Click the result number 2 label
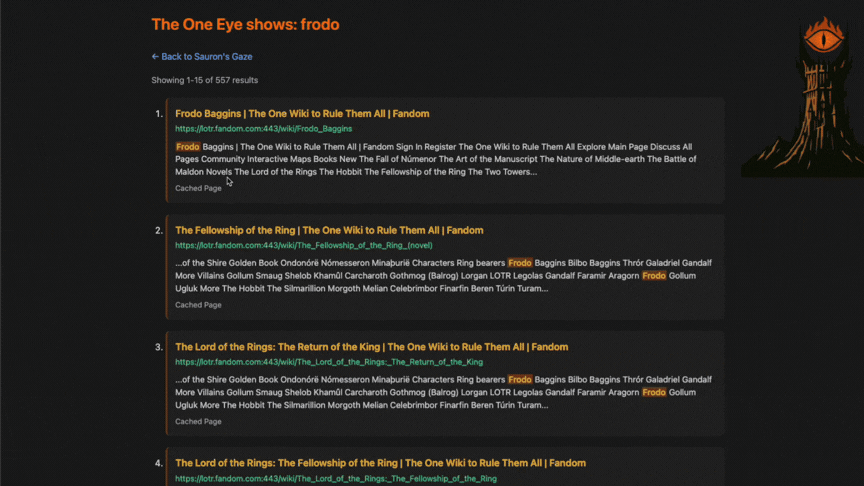This screenshot has width=864, height=486. click(x=159, y=231)
